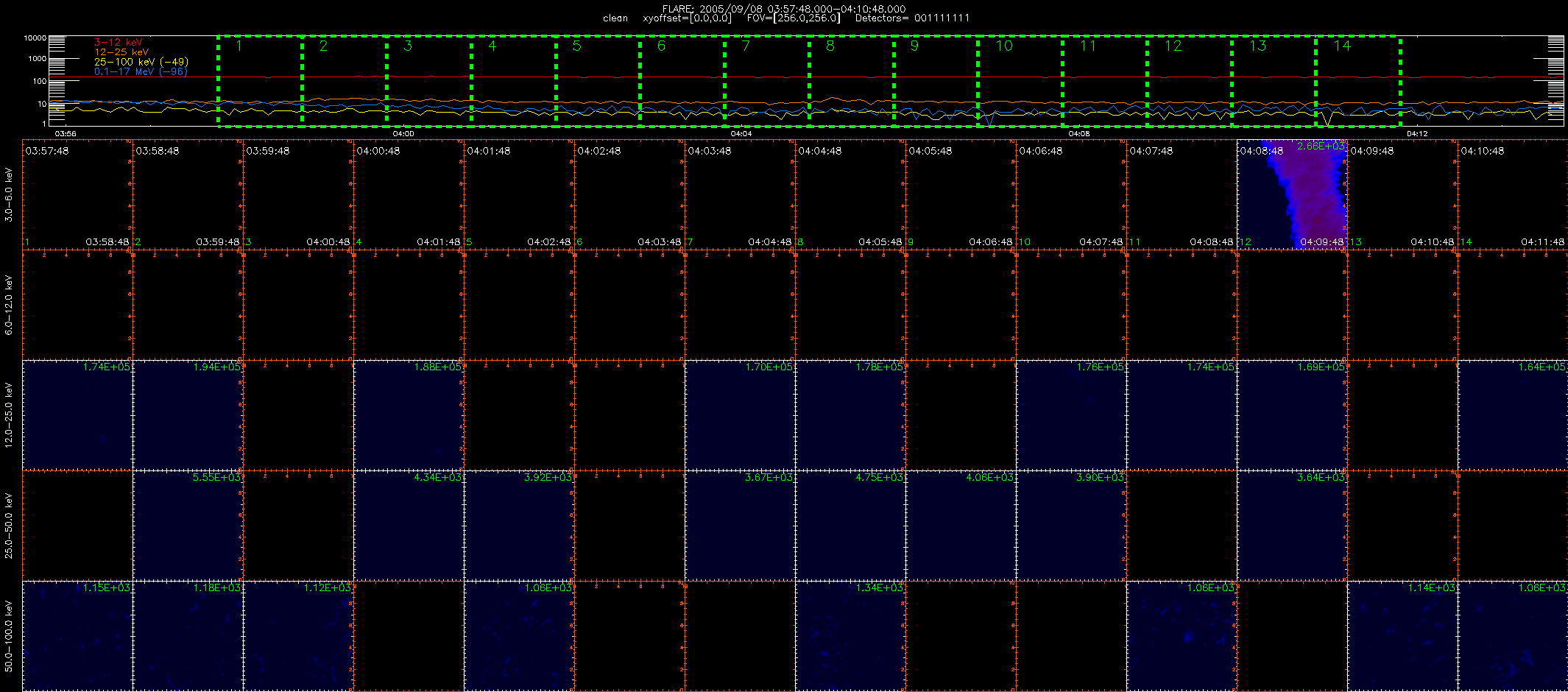Select interval marker 12 in the light curve
The width and height of the screenshot is (1568, 692).
(x=1173, y=46)
